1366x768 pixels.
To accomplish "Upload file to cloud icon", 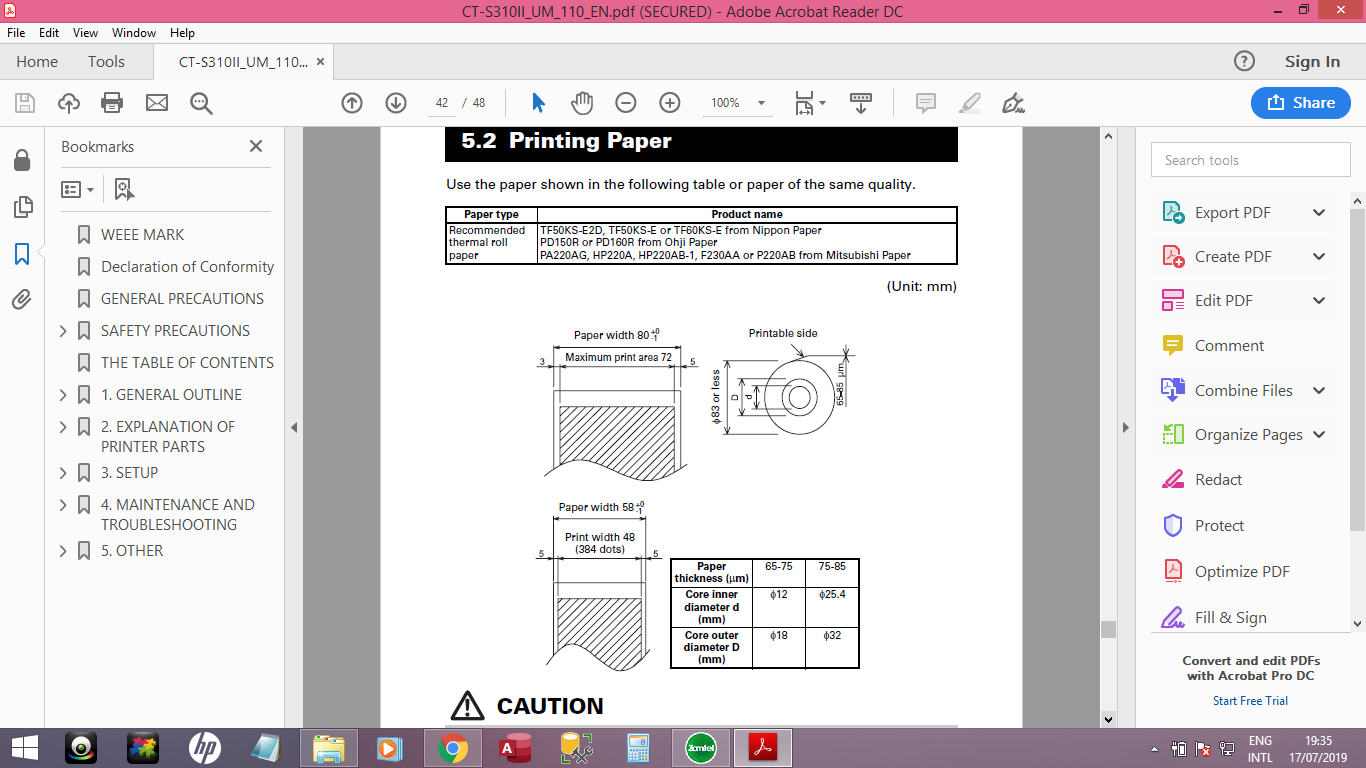I will tap(68, 103).
